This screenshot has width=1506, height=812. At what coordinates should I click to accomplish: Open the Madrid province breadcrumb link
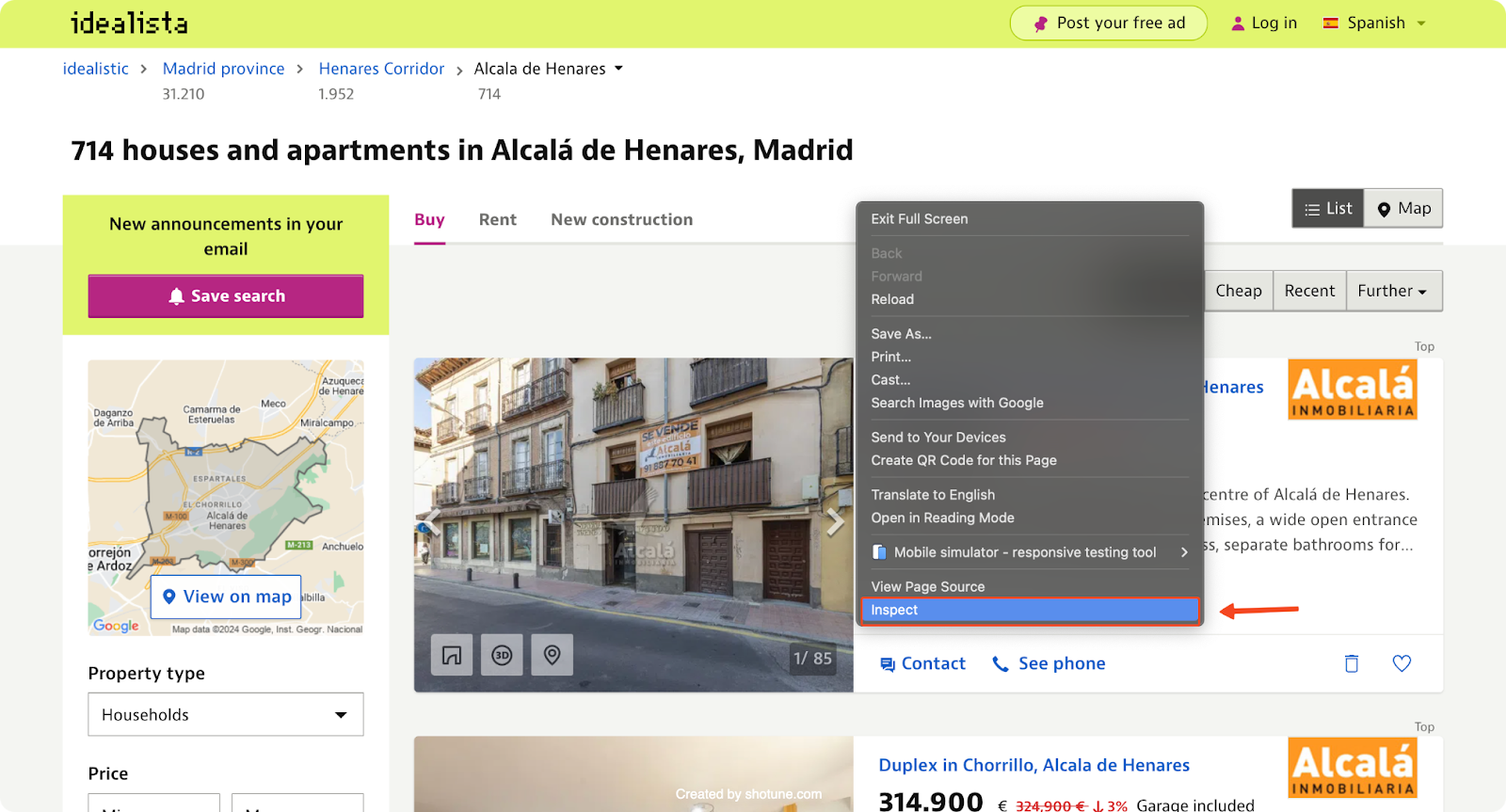click(224, 69)
